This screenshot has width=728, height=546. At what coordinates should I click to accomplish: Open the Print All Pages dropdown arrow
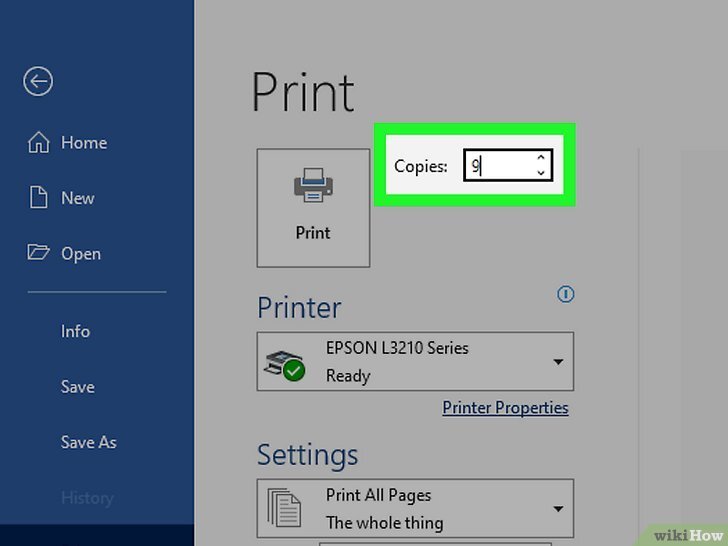click(558, 509)
